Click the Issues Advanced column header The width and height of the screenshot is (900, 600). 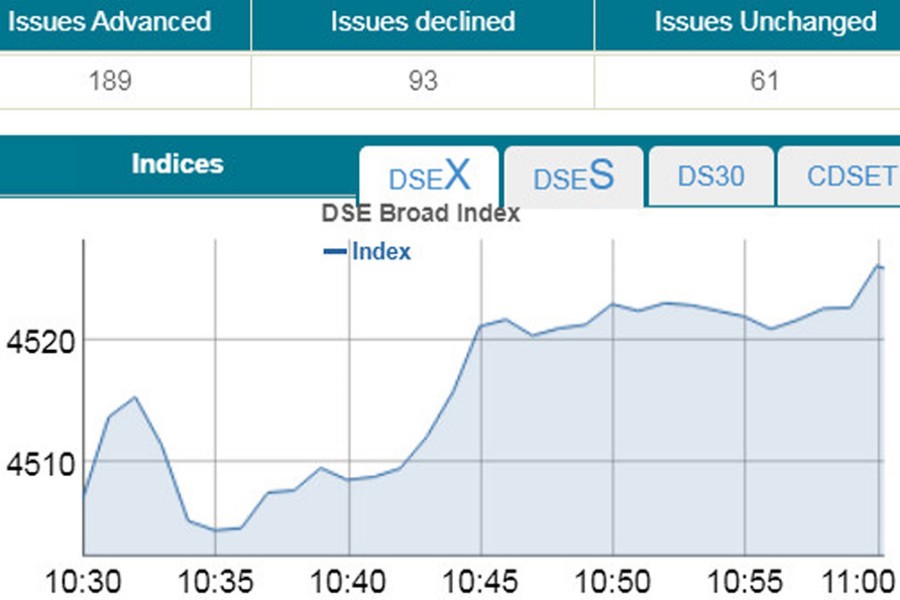[x=110, y=22]
